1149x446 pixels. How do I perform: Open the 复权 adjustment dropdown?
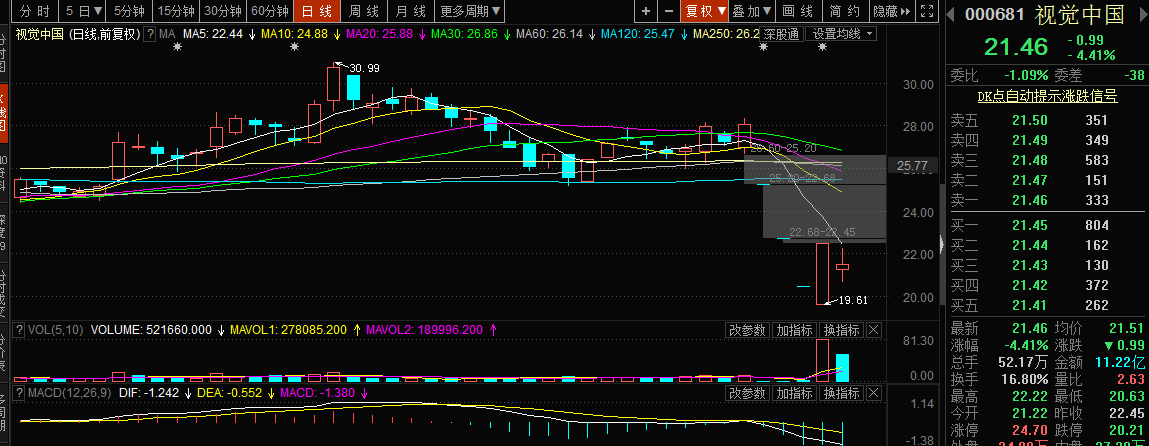(704, 12)
